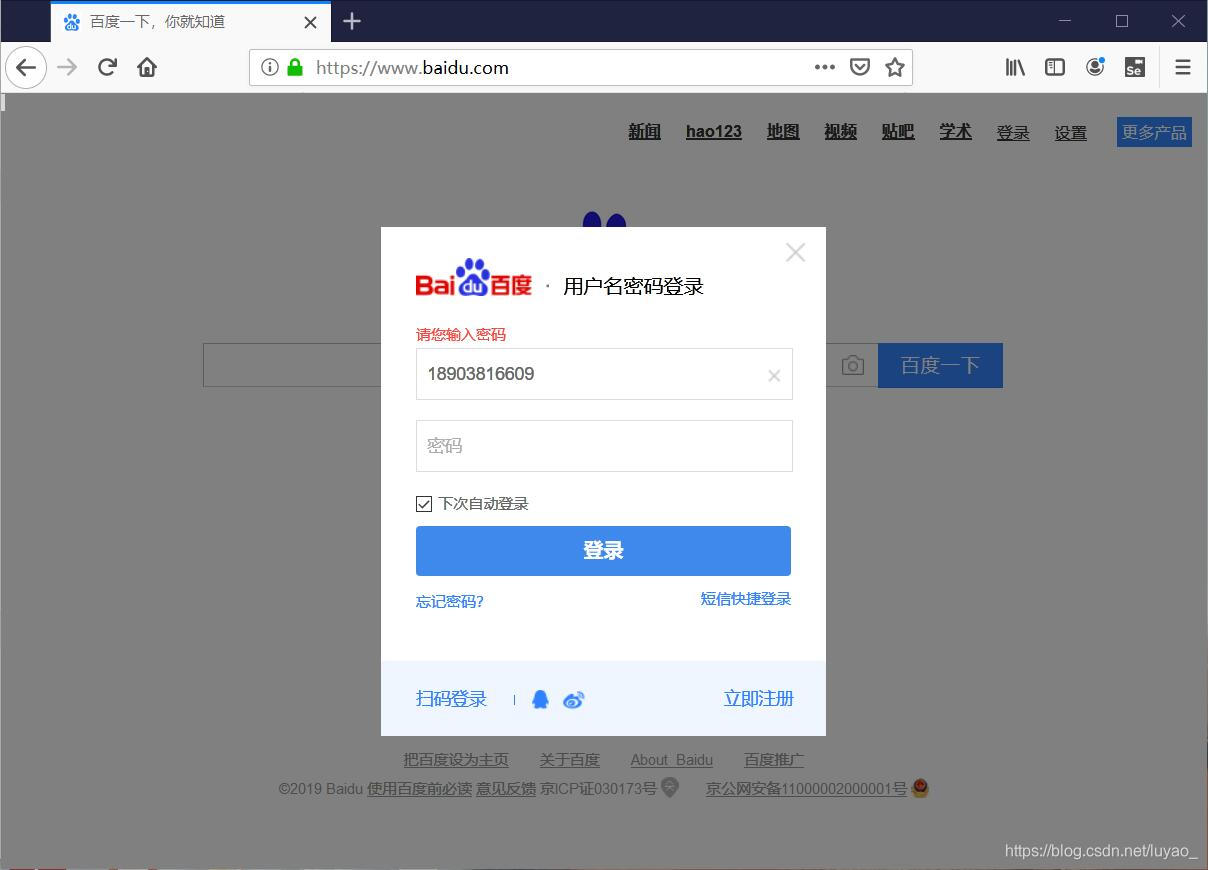Close the Baidu browser tab
Screen dimensions: 1208x870
[x=310, y=22]
